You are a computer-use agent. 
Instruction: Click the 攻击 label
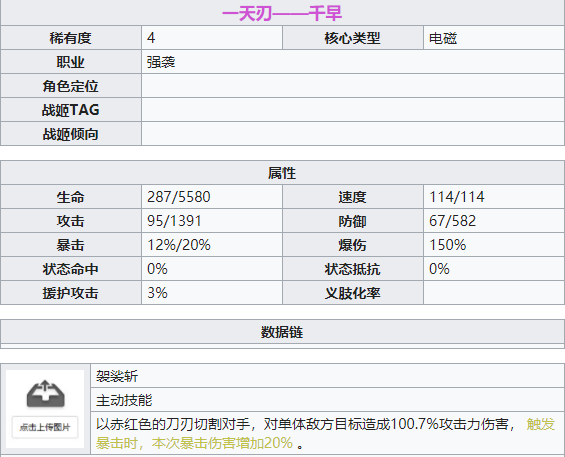[x=71, y=221]
